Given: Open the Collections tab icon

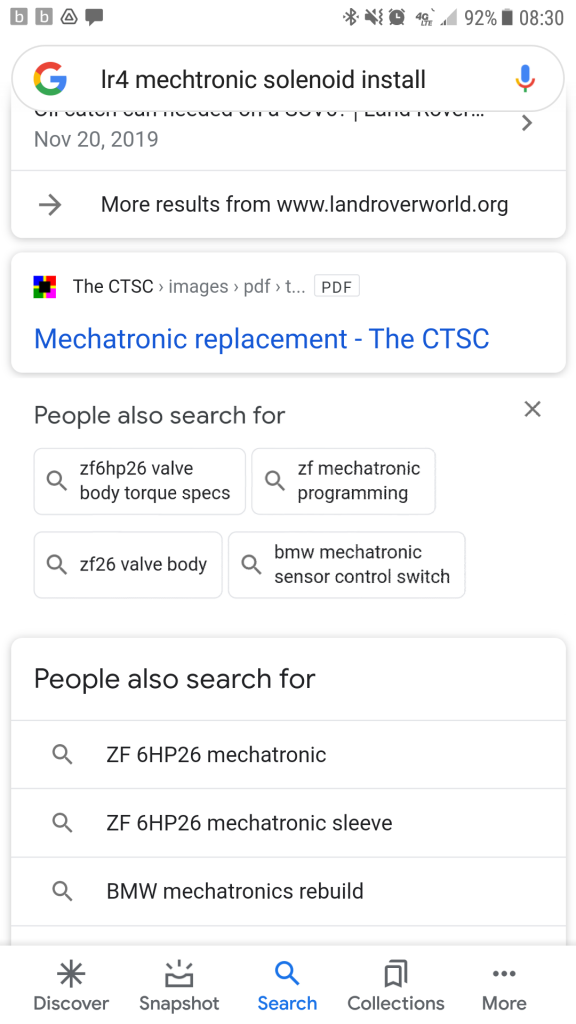Looking at the screenshot, I should 396,974.
